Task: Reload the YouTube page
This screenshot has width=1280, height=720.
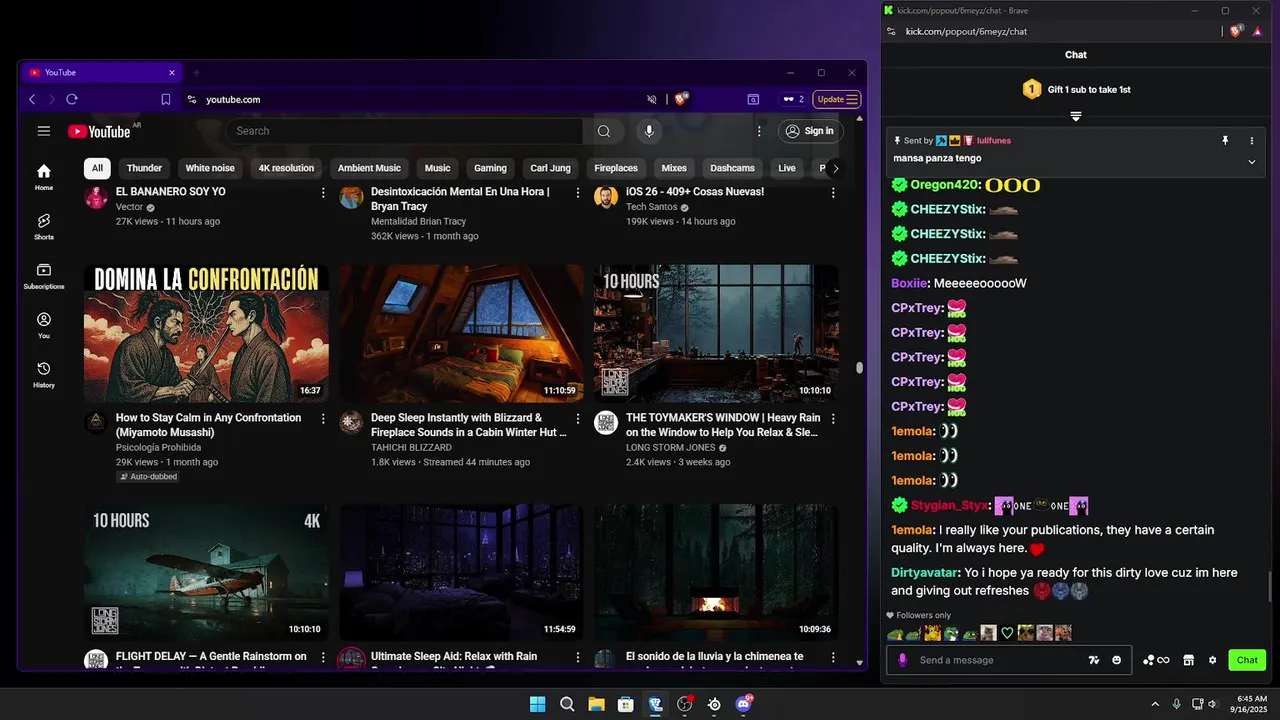Action: 72,99
